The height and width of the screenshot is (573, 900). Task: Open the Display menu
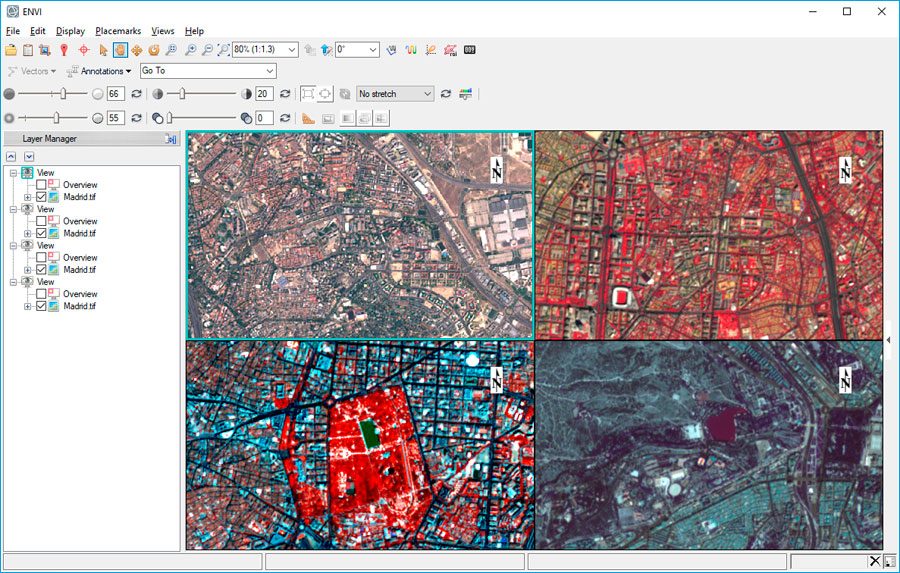pyautogui.click(x=70, y=31)
